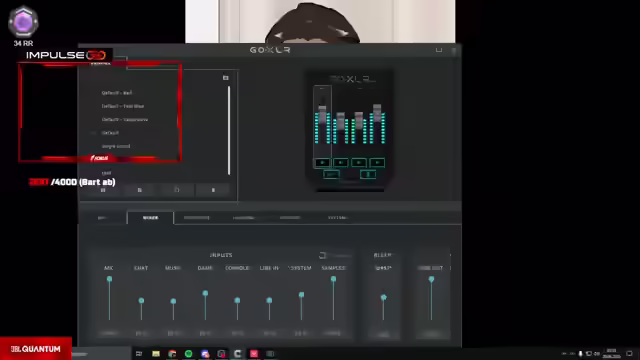This screenshot has width=640, height=360.
Task: Click the value field under the LINE OUT slider
Action: click(x=431, y=334)
